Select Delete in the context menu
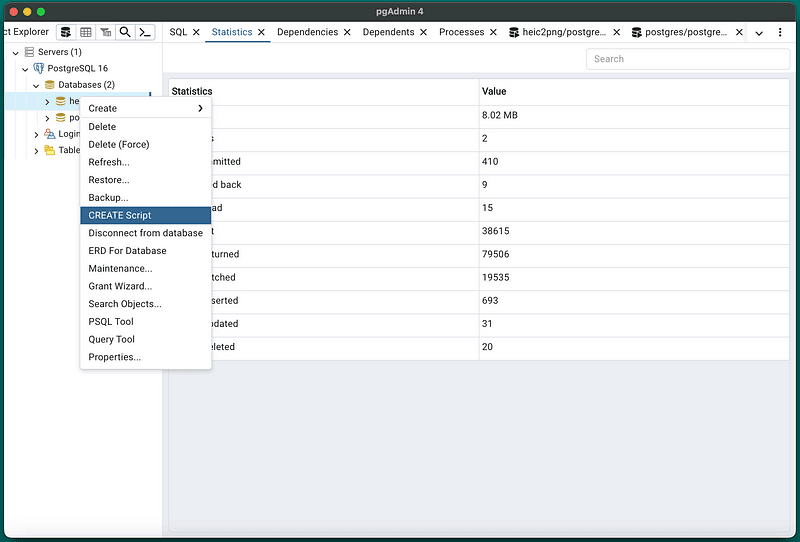Screen dimensions: 800x542 pos(145,127)
